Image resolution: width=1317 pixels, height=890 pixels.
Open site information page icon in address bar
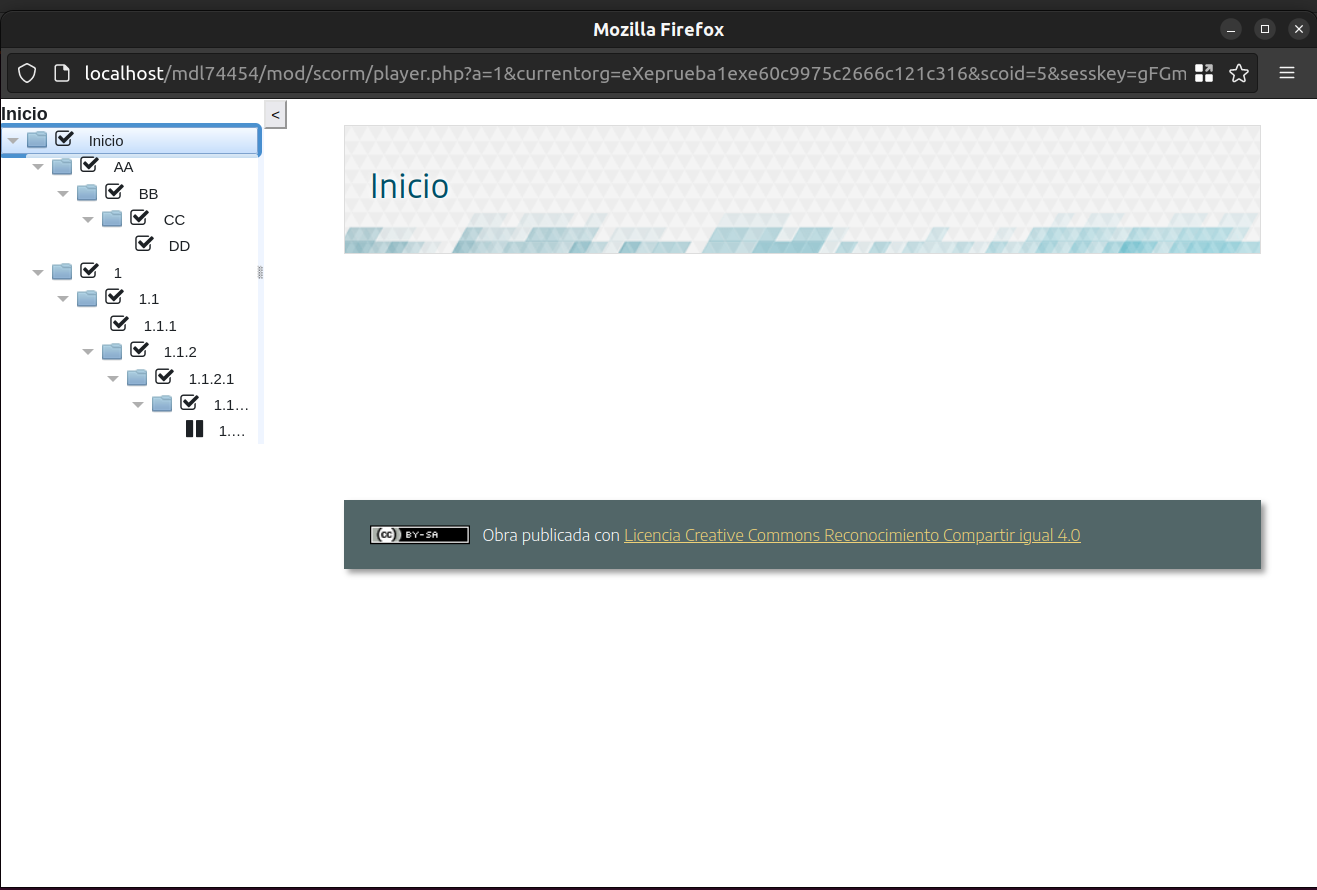click(x=62, y=73)
